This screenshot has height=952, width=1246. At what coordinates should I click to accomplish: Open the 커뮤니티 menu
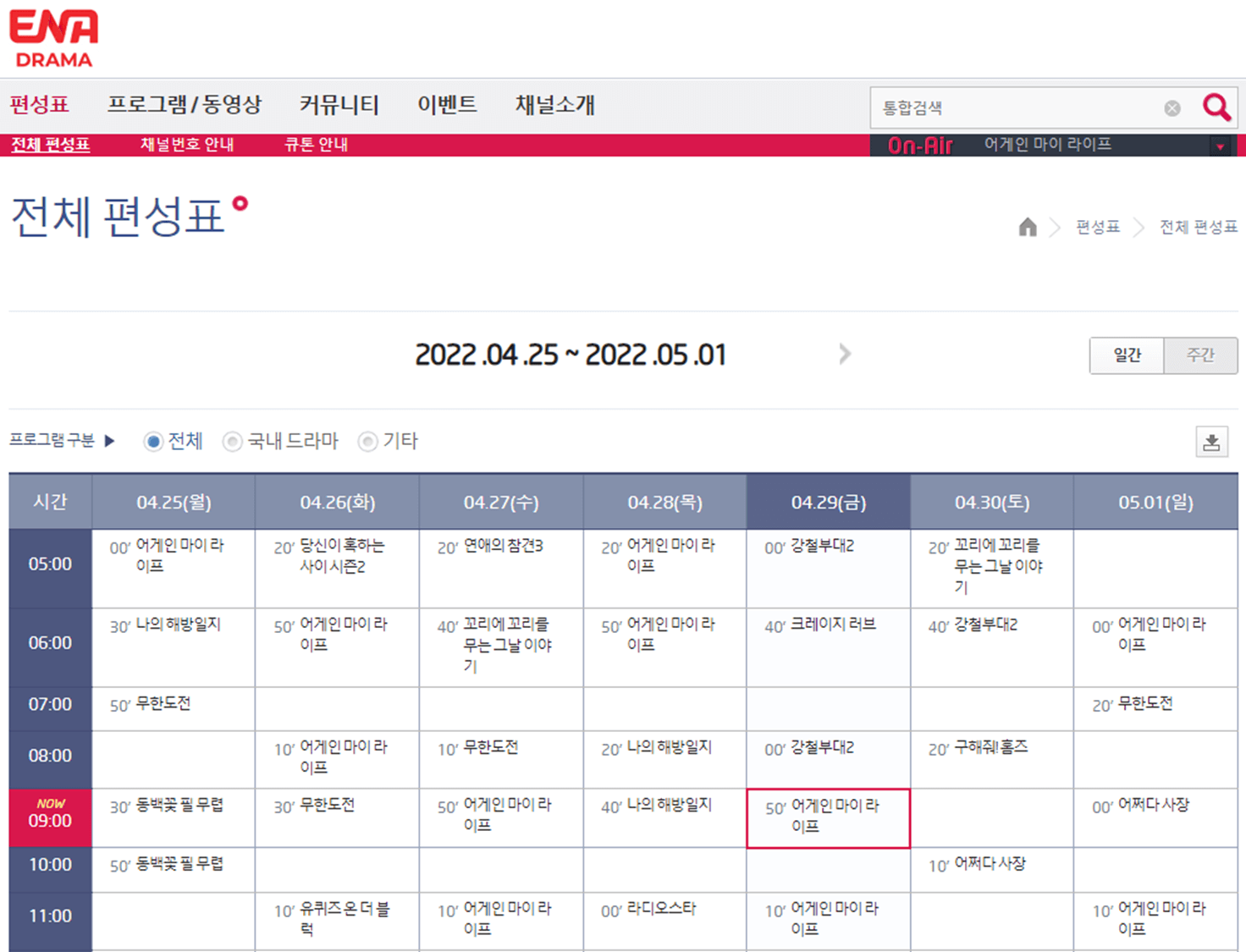339,104
